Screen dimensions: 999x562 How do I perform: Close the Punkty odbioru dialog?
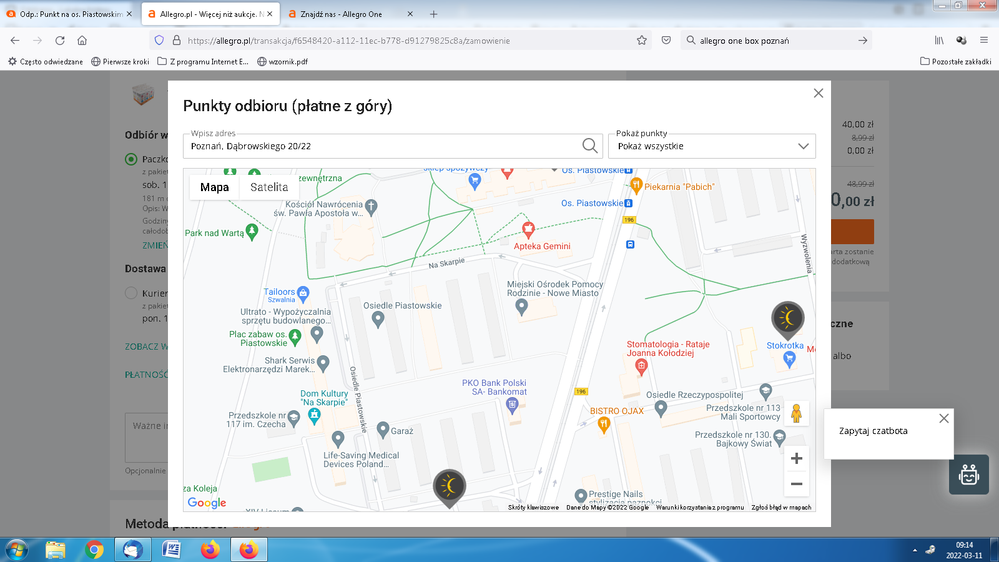click(818, 93)
